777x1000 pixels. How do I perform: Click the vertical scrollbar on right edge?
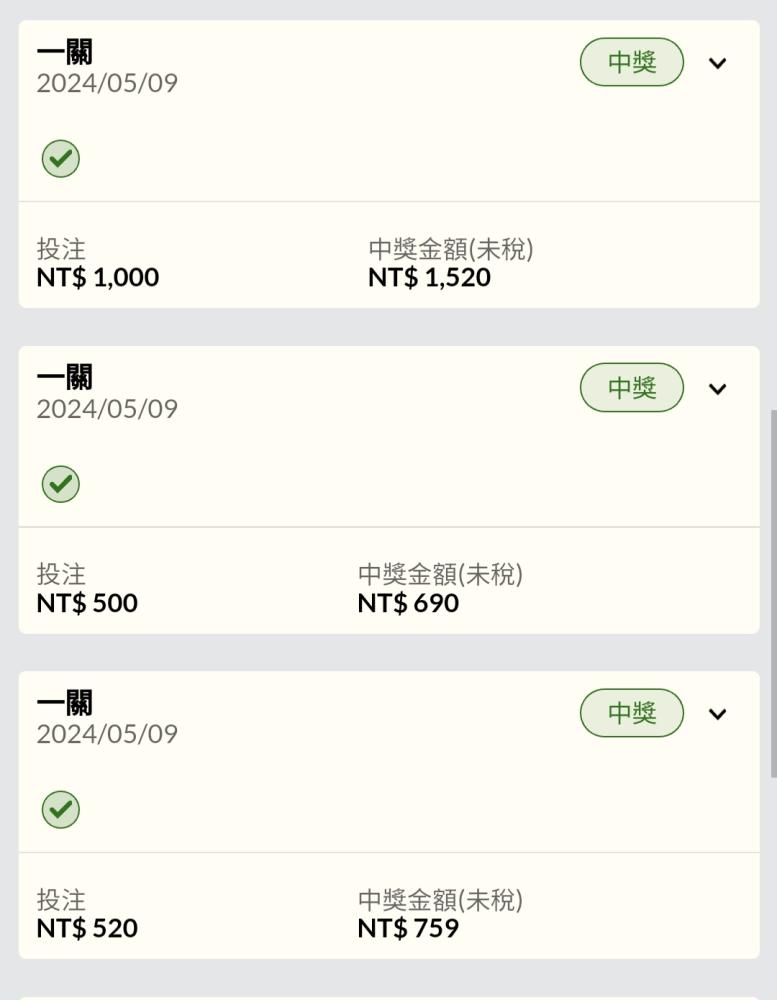773,593
